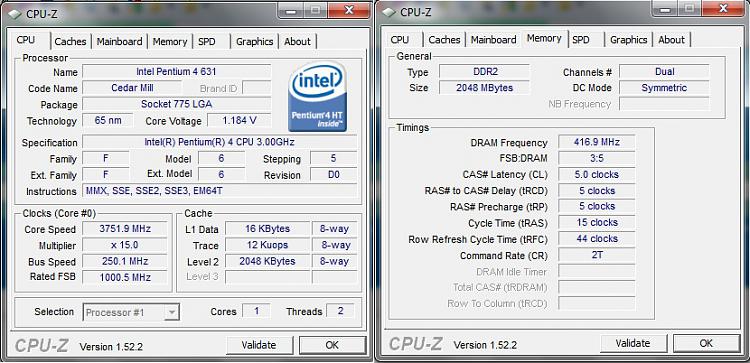
Task: Click the Row Refresh Cycle Time value 44 clocks
Action: pos(597,239)
